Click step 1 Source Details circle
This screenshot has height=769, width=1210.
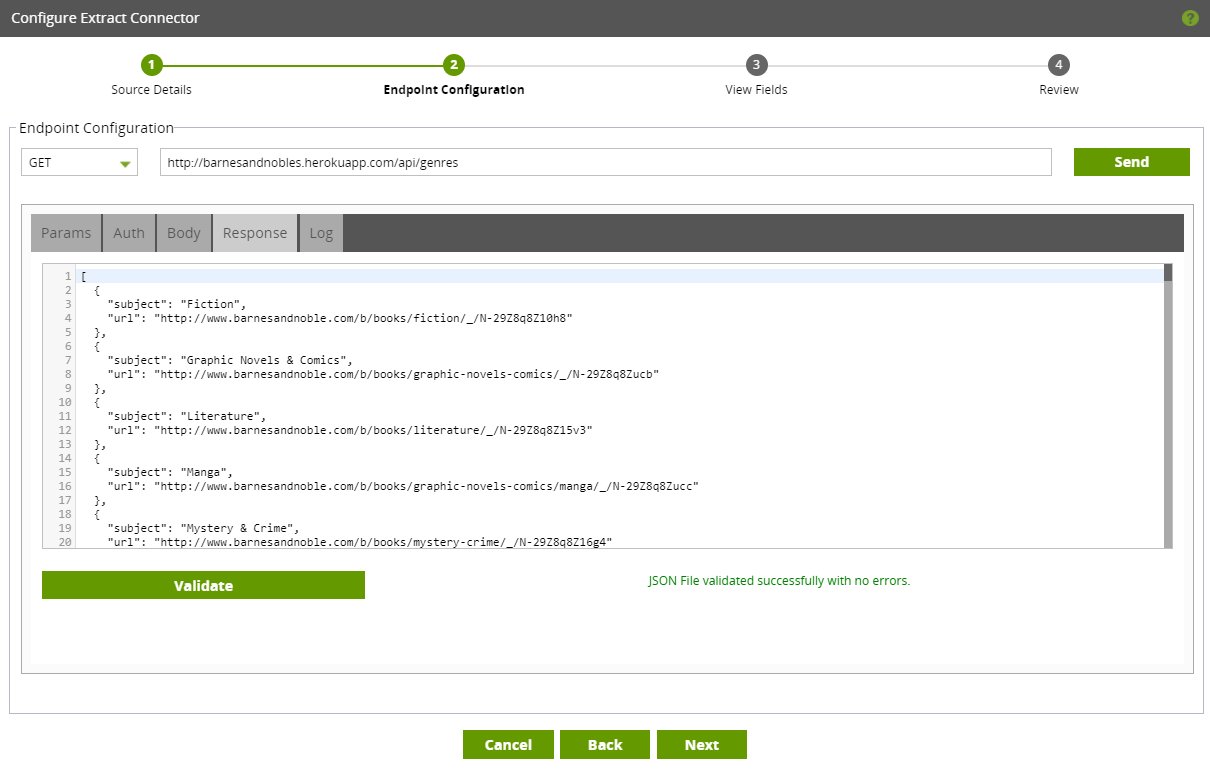[151, 65]
